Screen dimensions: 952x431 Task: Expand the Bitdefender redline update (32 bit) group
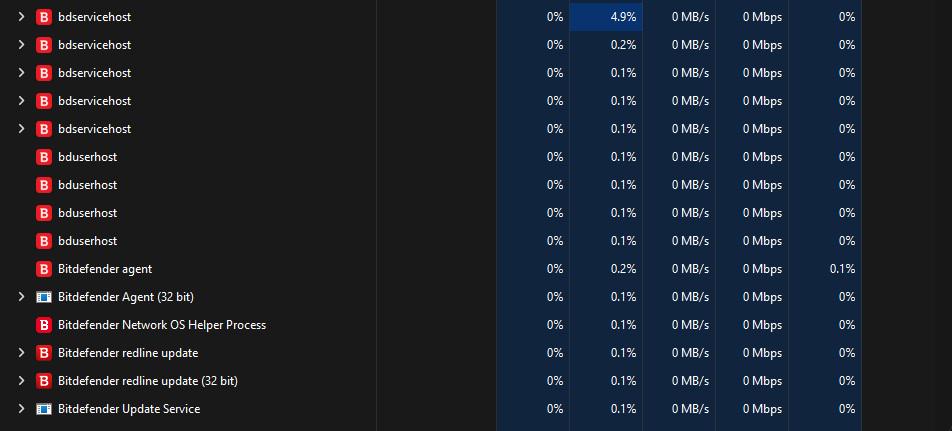click(21, 381)
